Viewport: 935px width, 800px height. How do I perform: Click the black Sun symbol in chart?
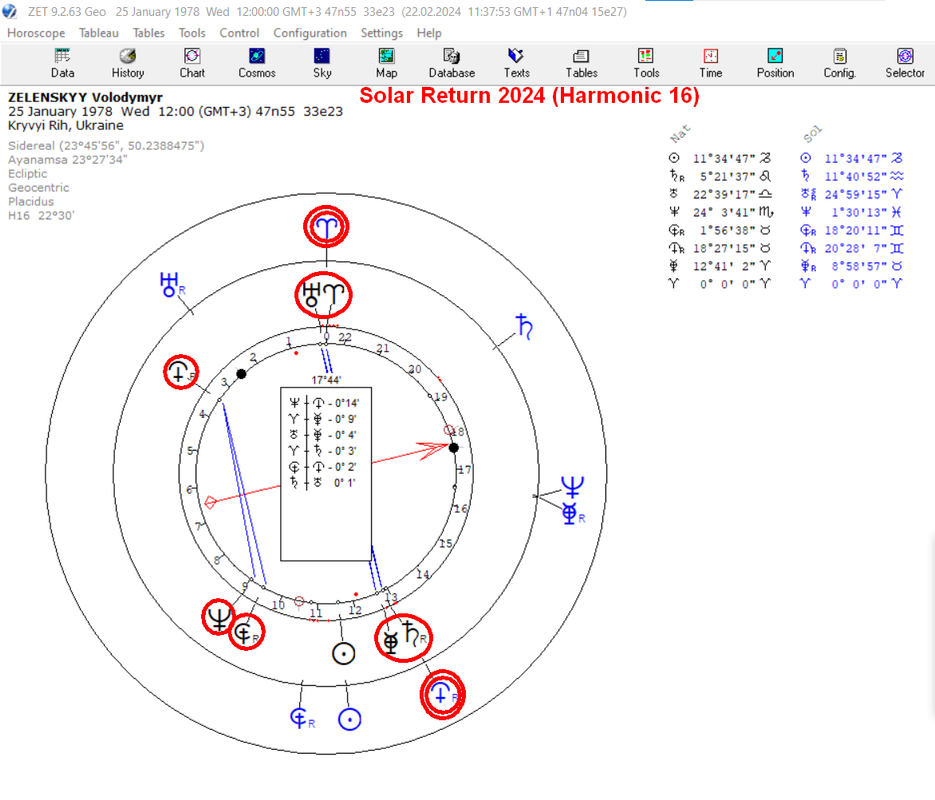[343, 653]
